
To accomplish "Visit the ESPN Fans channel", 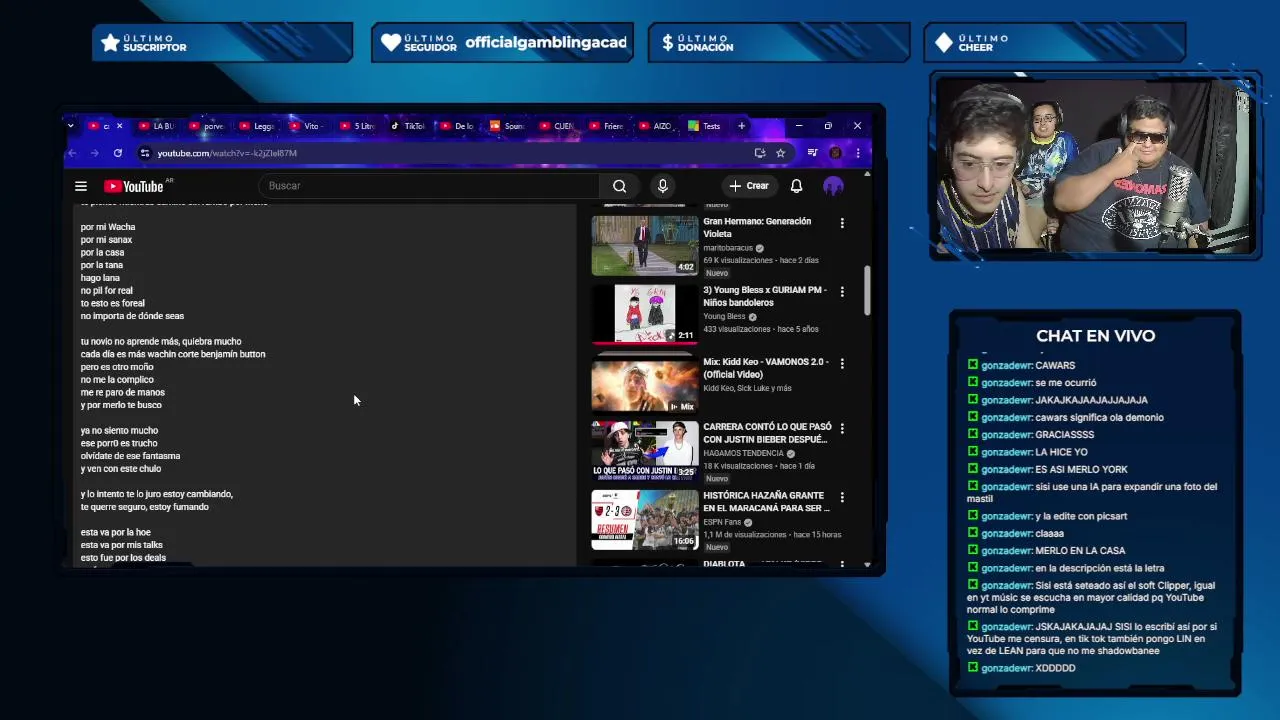I will pos(722,522).
